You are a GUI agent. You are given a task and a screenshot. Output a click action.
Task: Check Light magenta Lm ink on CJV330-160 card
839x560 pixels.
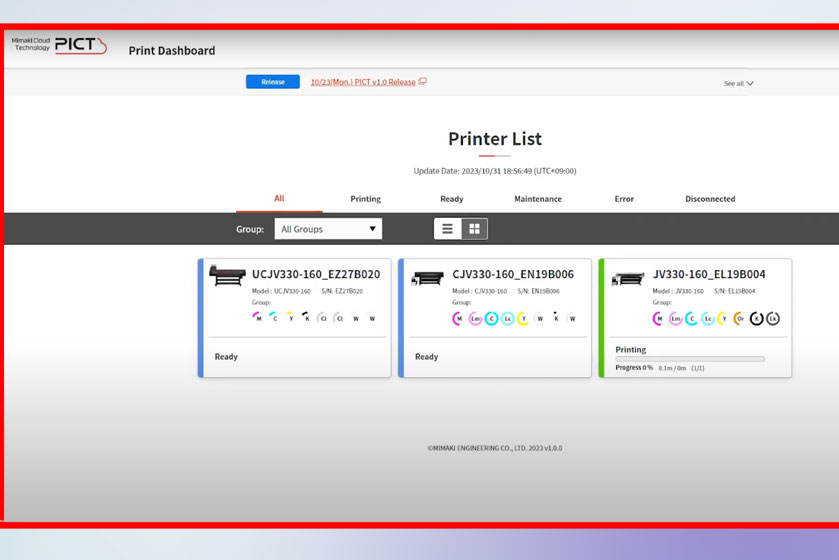pyautogui.click(x=475, y=319)
